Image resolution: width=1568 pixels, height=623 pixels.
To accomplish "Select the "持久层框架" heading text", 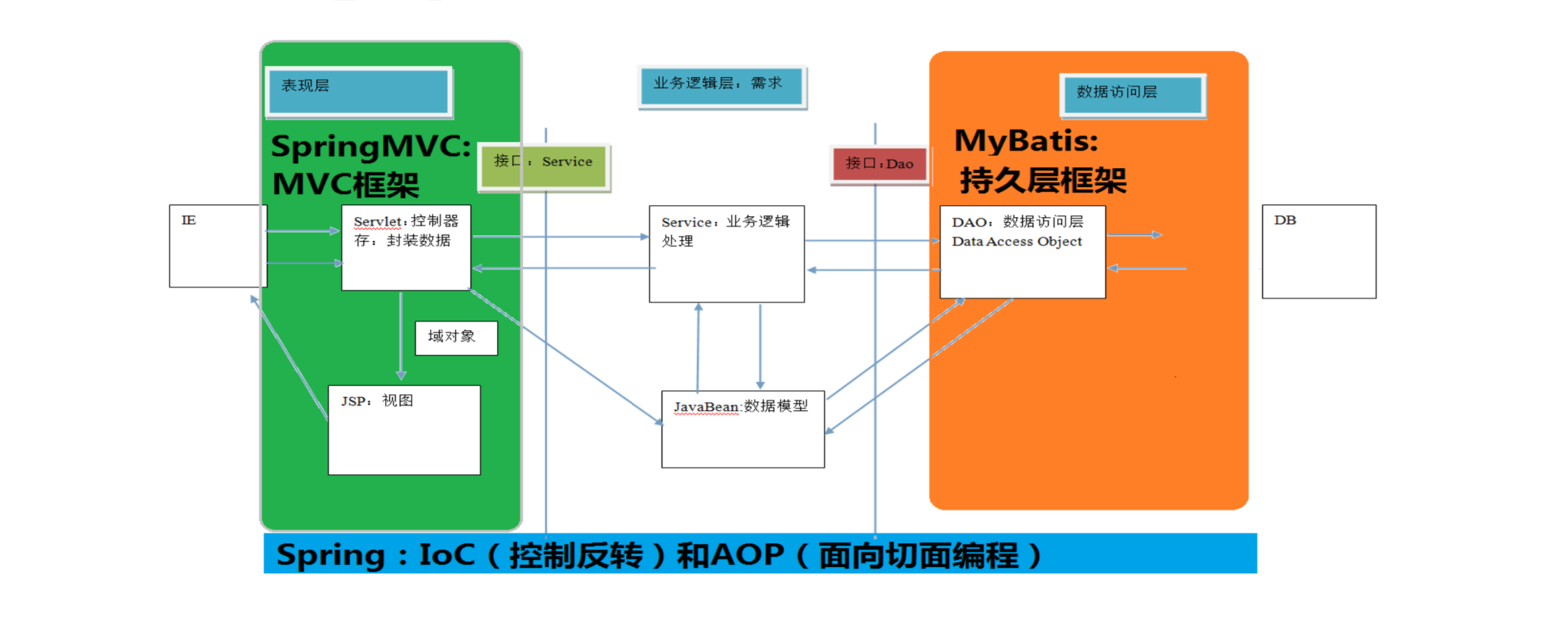I will tap(1043, 181).
